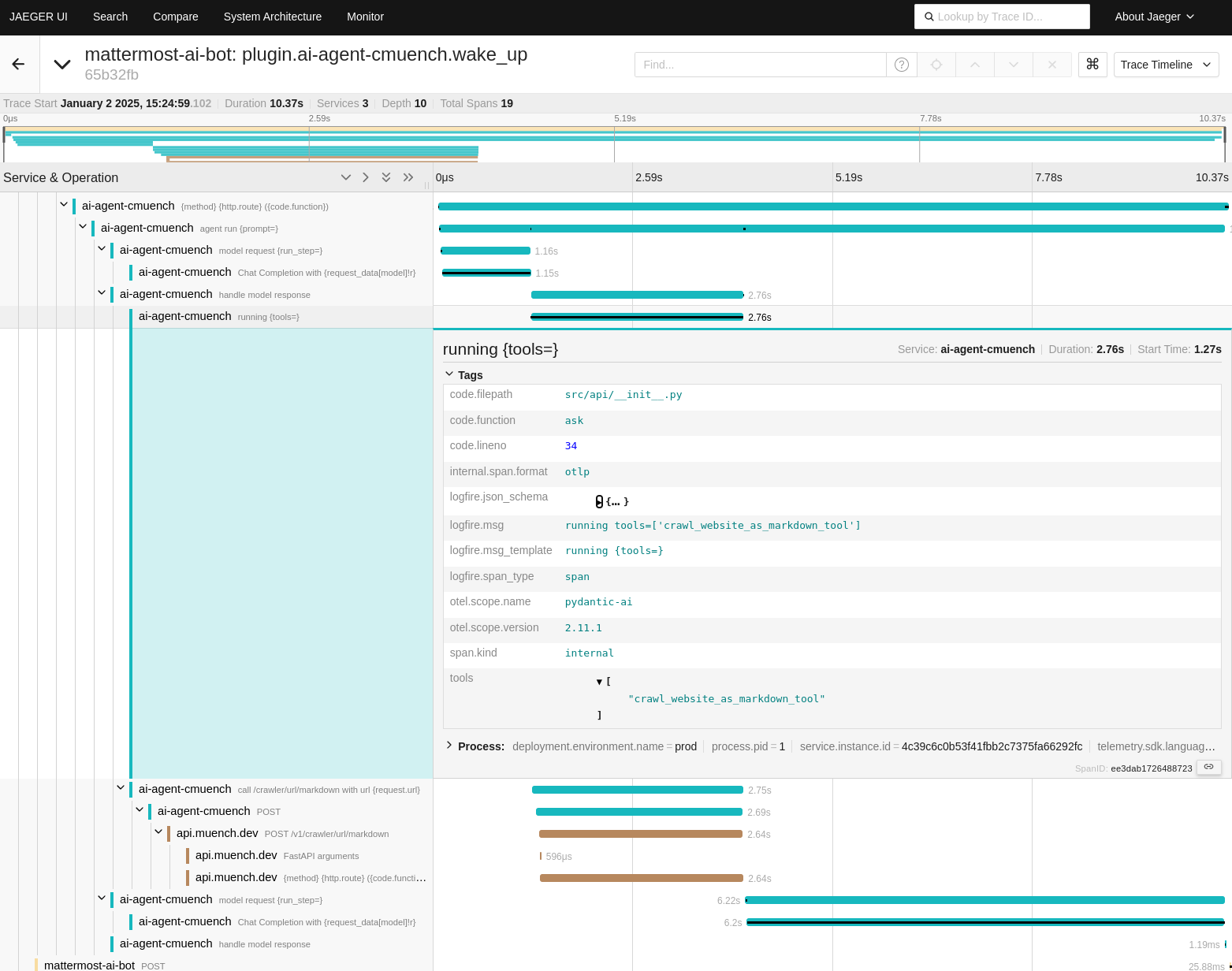Open the About Jaeger dropdown menu

point(1154,17)
